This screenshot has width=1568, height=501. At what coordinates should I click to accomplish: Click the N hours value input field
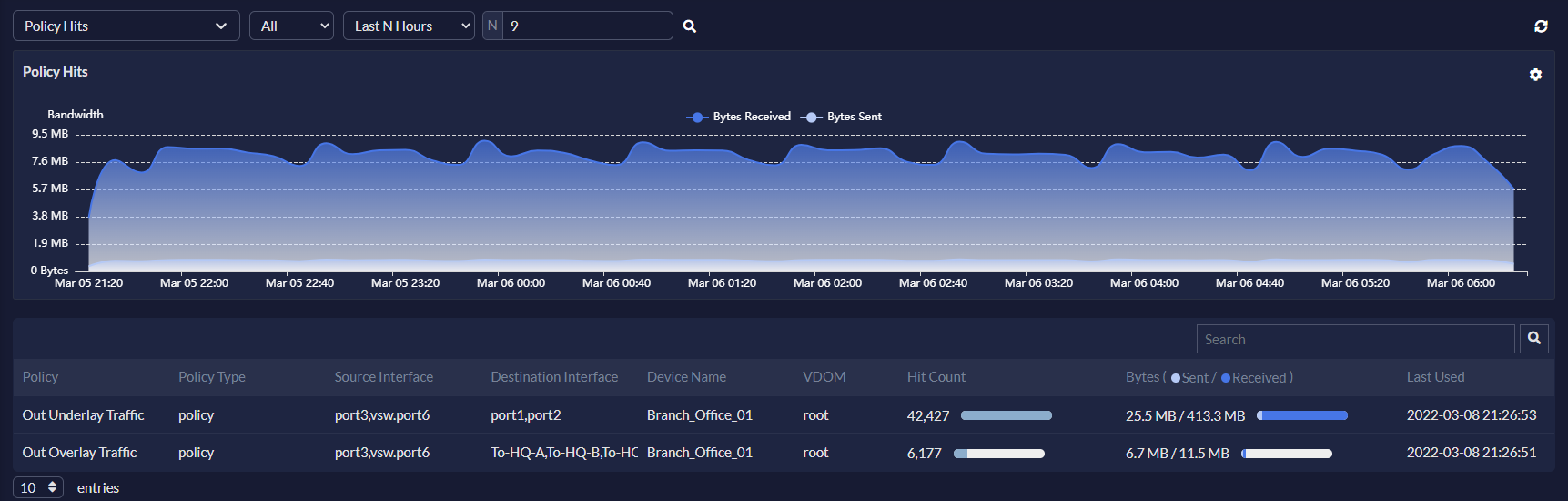pyautogui.click(x=588, y=26)
